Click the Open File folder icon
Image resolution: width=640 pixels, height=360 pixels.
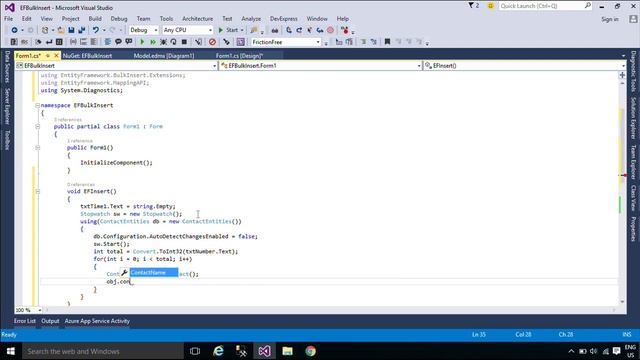point(61,30)
